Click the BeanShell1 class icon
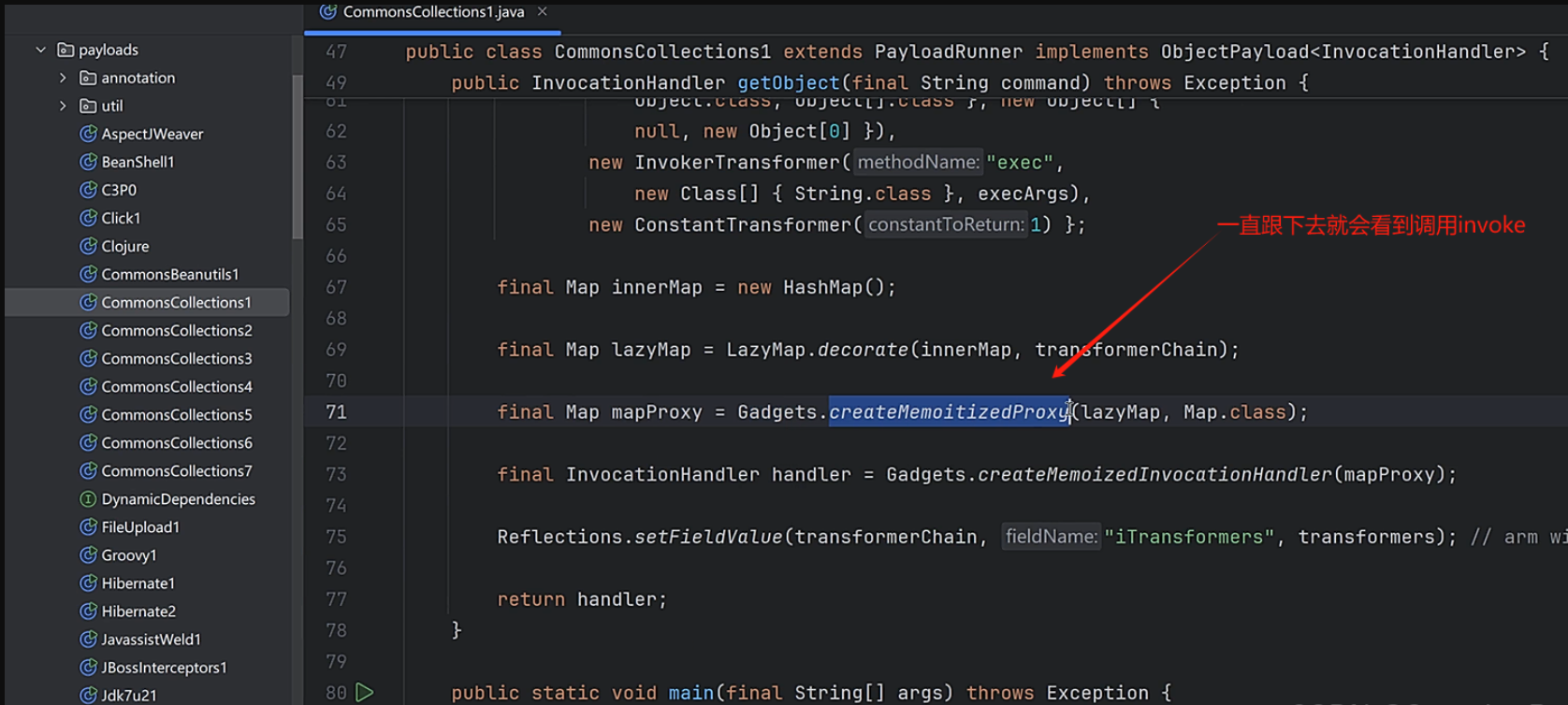This screenshot has width=1568, height=705. coord(88,162)
